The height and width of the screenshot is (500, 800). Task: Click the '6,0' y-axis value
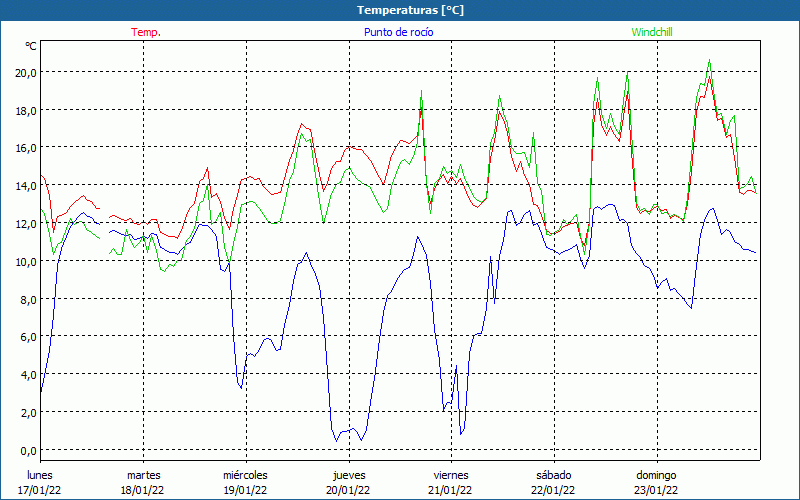point(29,337)
